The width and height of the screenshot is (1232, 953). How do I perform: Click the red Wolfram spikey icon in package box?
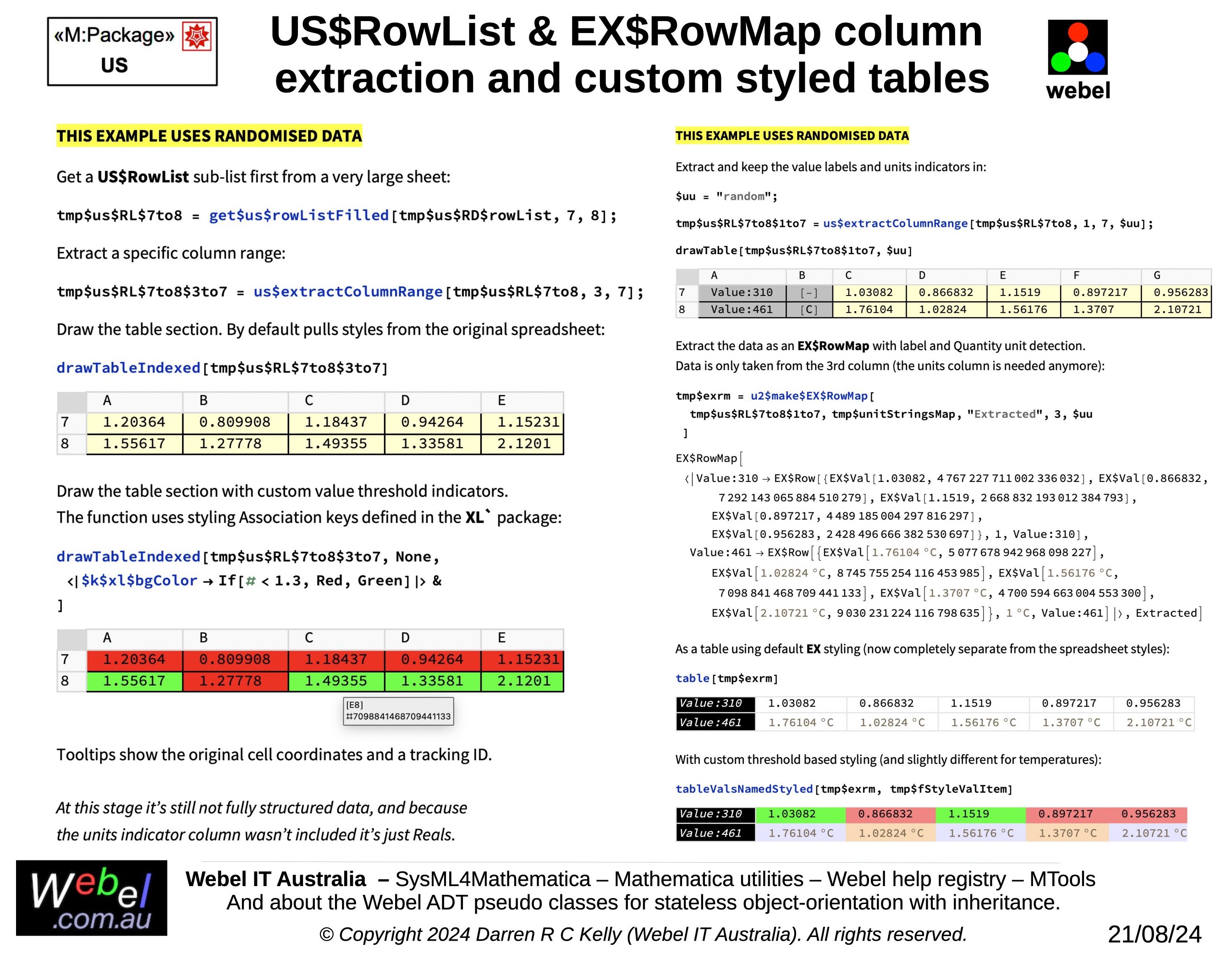(x=197, y=36)
